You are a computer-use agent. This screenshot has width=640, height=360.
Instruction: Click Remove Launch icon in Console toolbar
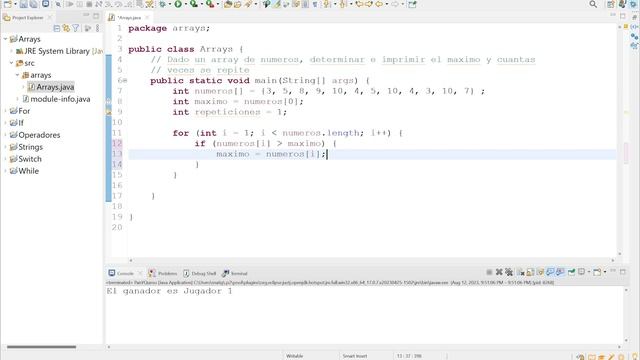pyautogui.click(x=499, y=272)
